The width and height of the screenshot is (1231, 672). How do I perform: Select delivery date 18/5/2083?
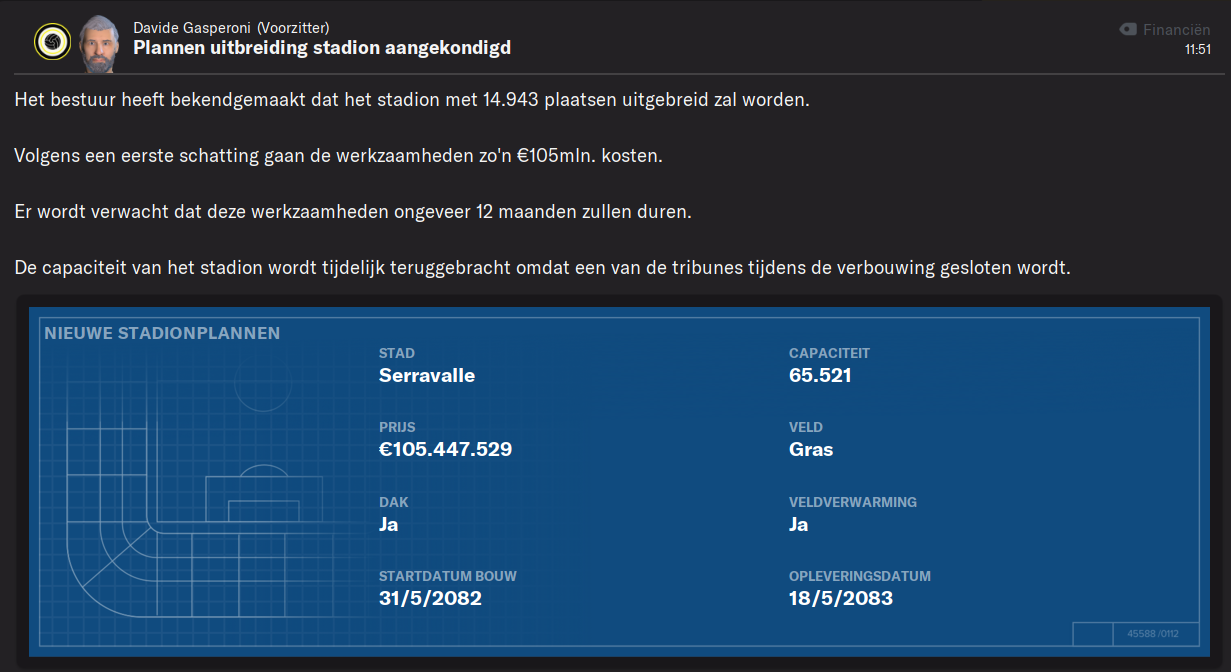click(841, 599)
